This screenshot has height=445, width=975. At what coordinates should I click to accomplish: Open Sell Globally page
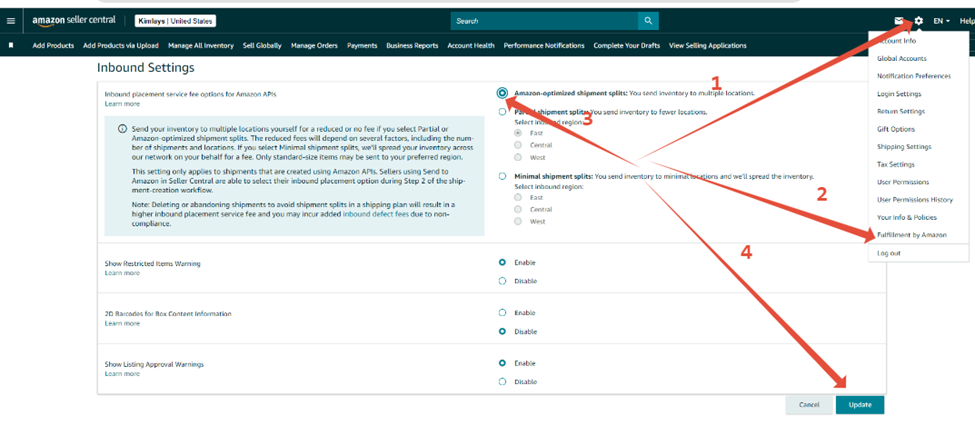pyautogui.click(x=262, y=45)
